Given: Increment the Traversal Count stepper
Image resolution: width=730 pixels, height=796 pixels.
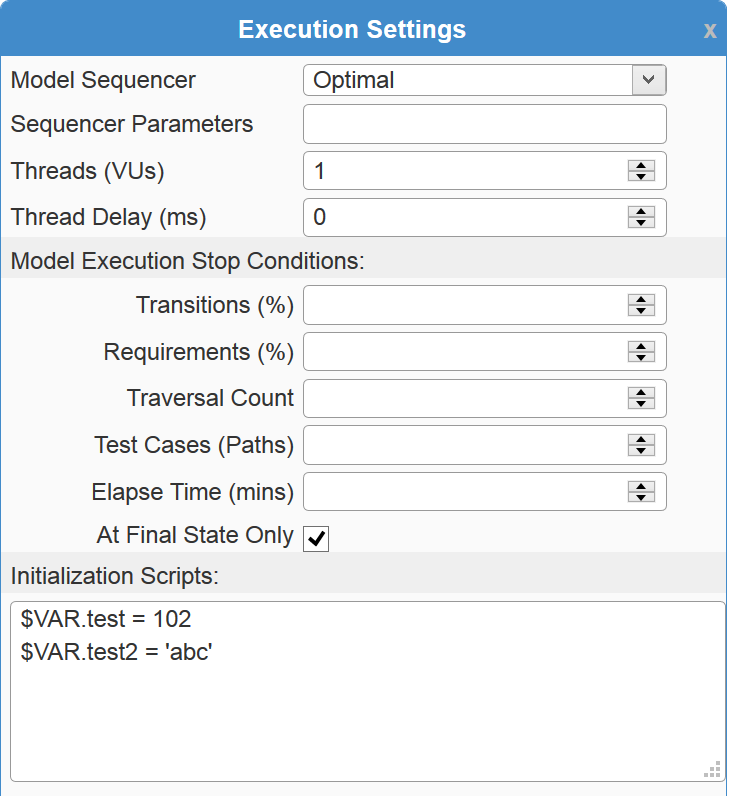Looking at the screenshot, I should tap(641, 393).
